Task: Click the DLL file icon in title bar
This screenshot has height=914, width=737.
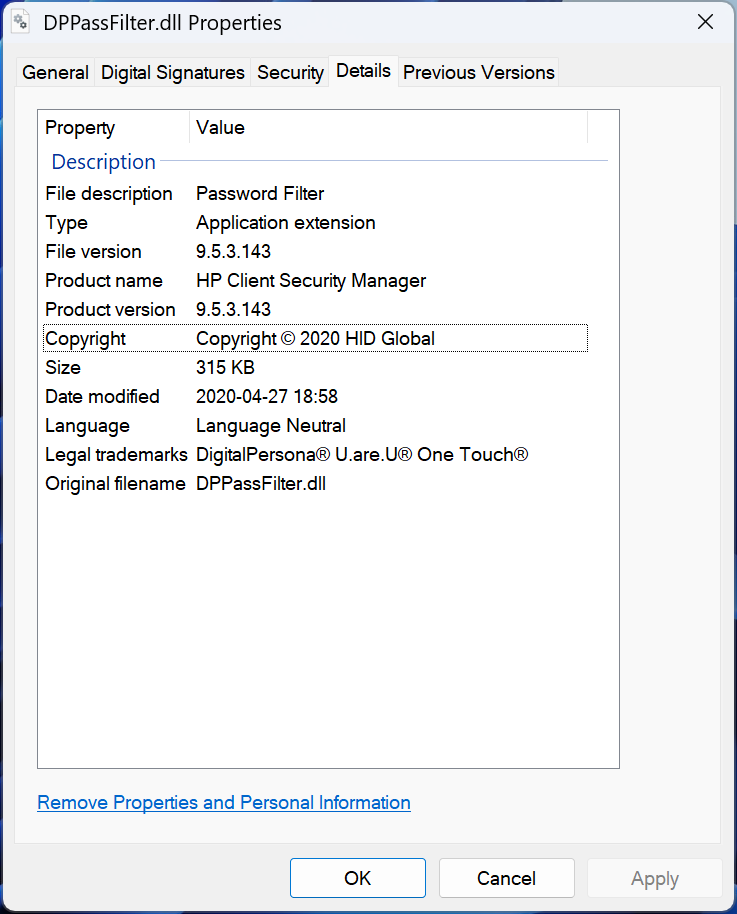Action: [20, 22]
